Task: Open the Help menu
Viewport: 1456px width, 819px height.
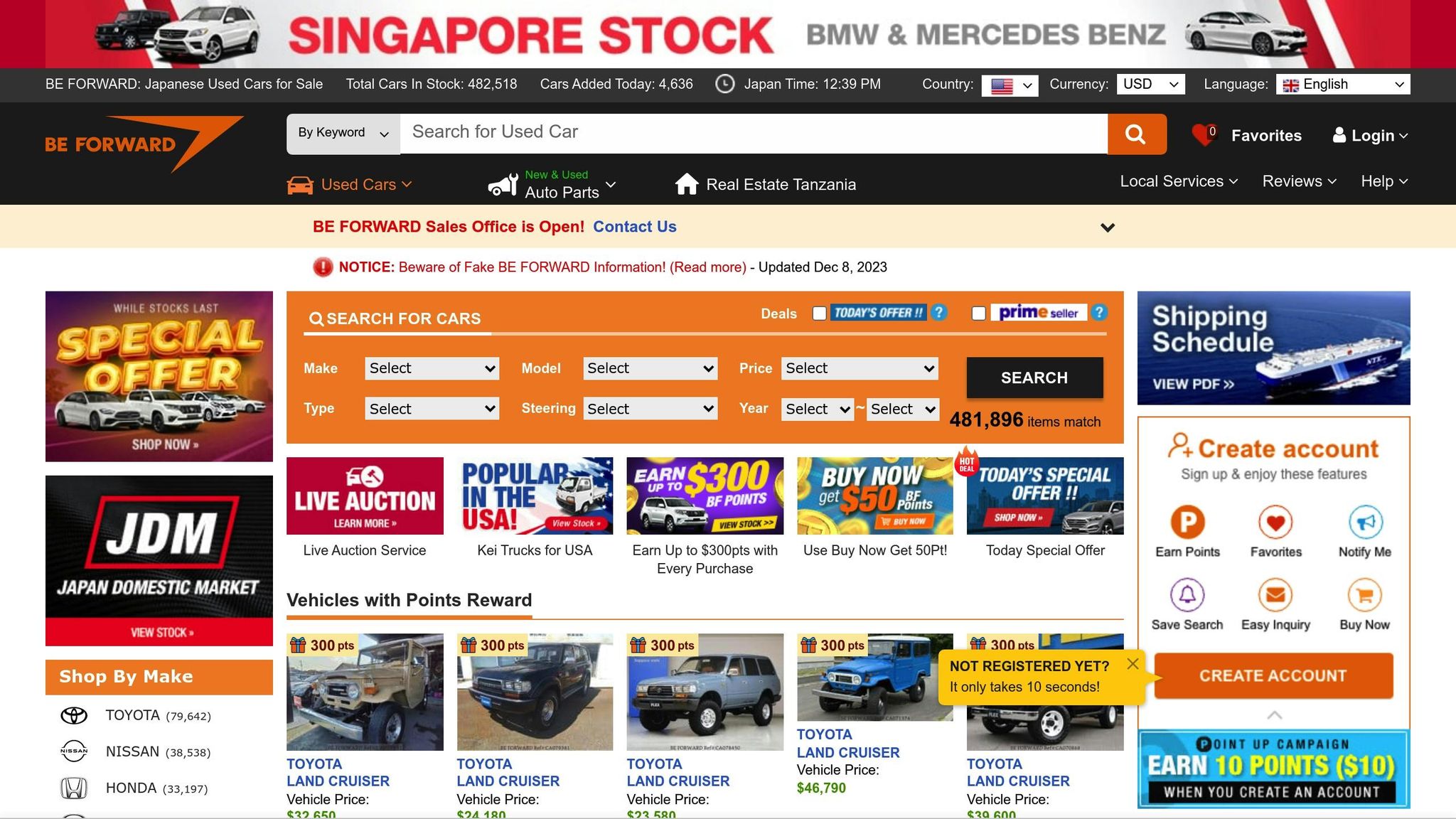Action: pos(1384,181)
